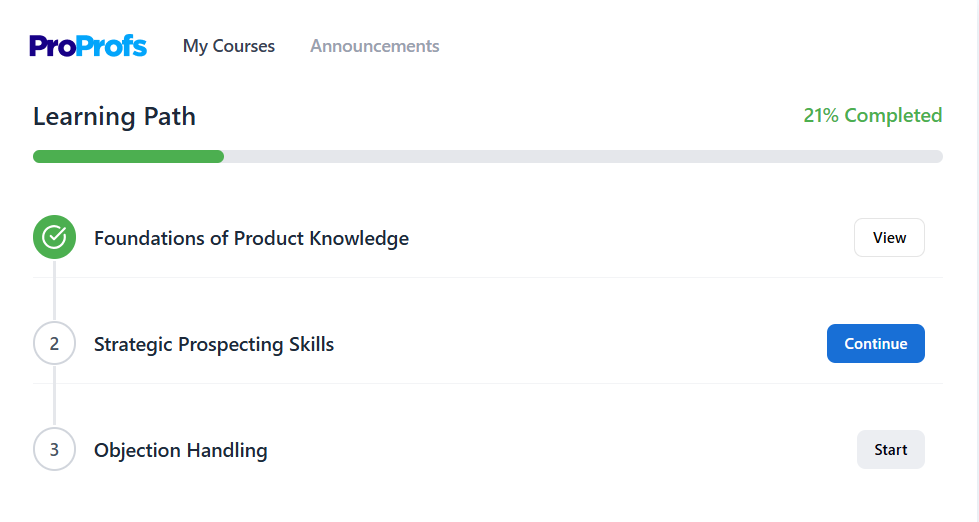Click the Learning Path heading
Image resolution: width=979 pixels, height=522 pixels.
click(114, 117)
